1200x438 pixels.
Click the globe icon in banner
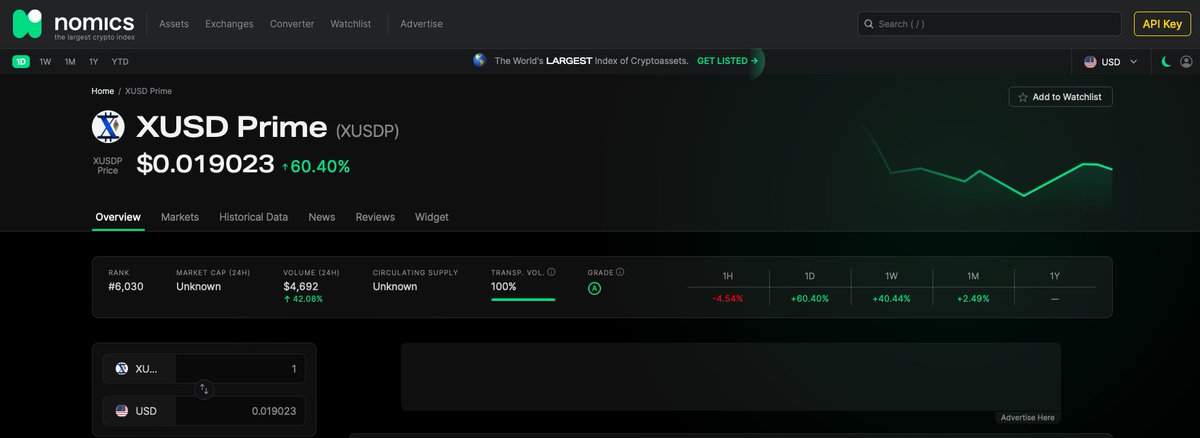coord(480,60)
